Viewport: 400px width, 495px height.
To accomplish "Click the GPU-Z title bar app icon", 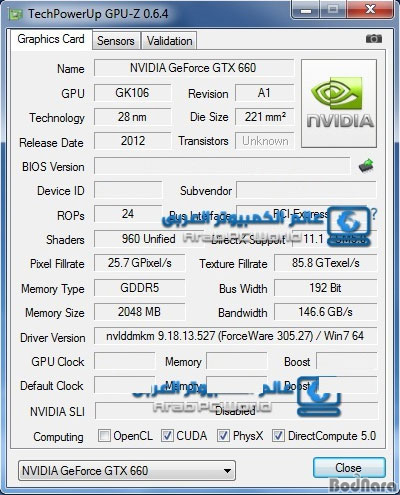I will [16, 14].
